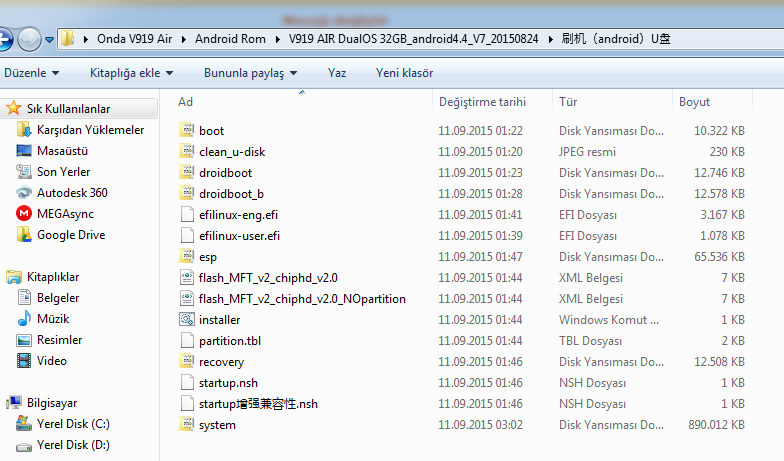Click the installer command script icon
The image size is (784, 461).
pos(186,320)
